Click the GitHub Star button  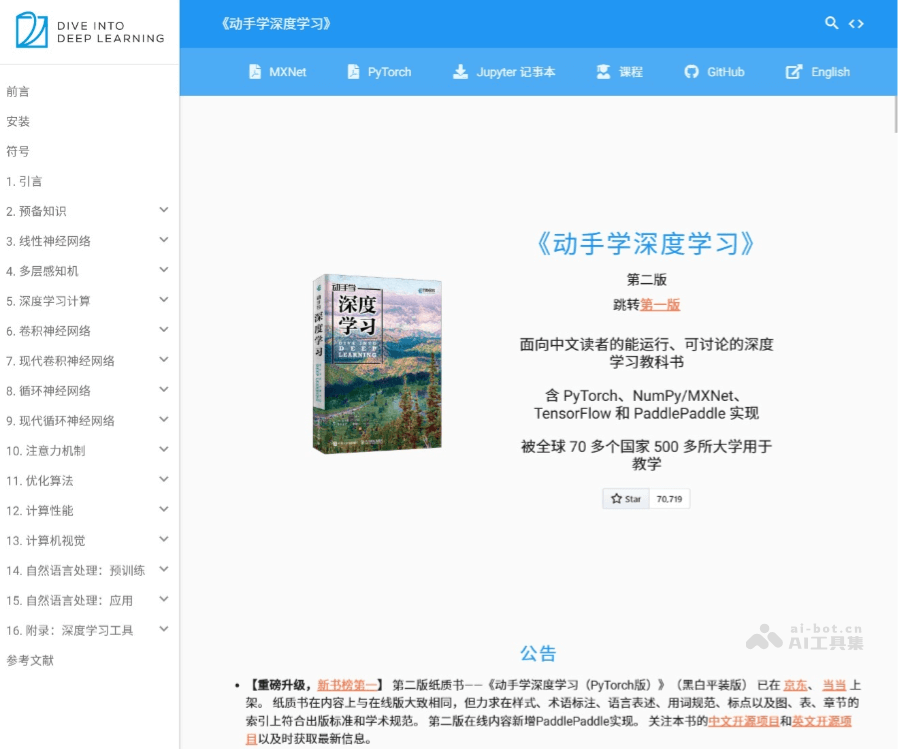pos(624,498)
